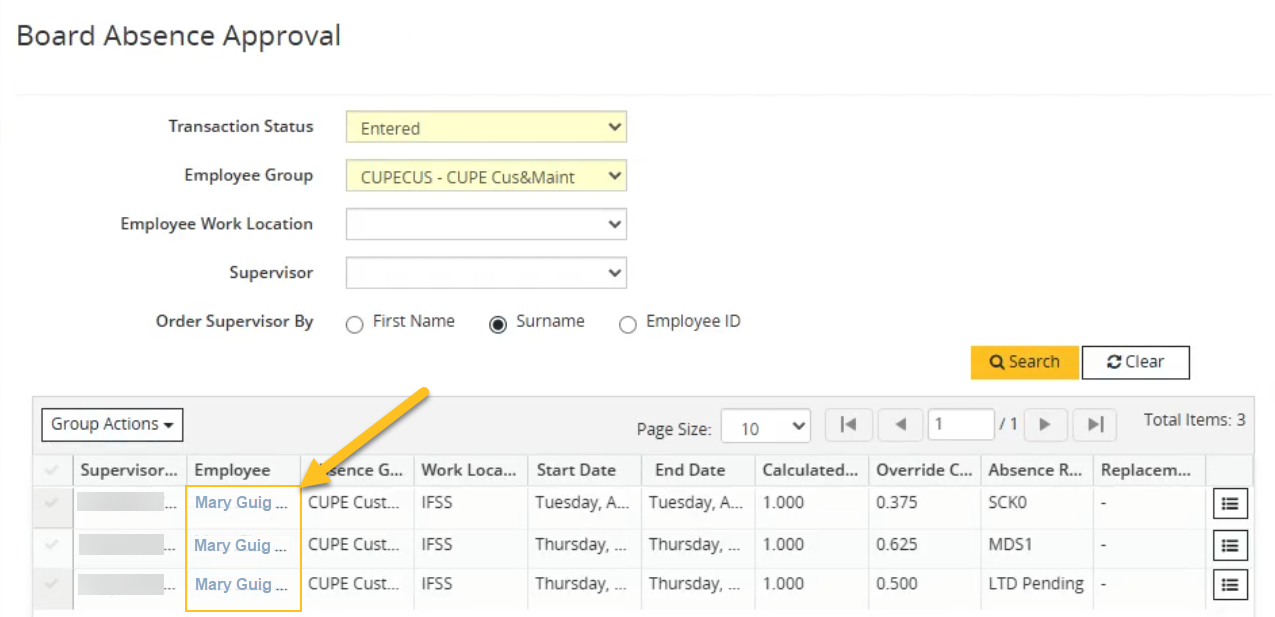This screenshot has width=1275, height=617.
Task: Click the next page arrow icon
Action: click(x=1045, y=425)
